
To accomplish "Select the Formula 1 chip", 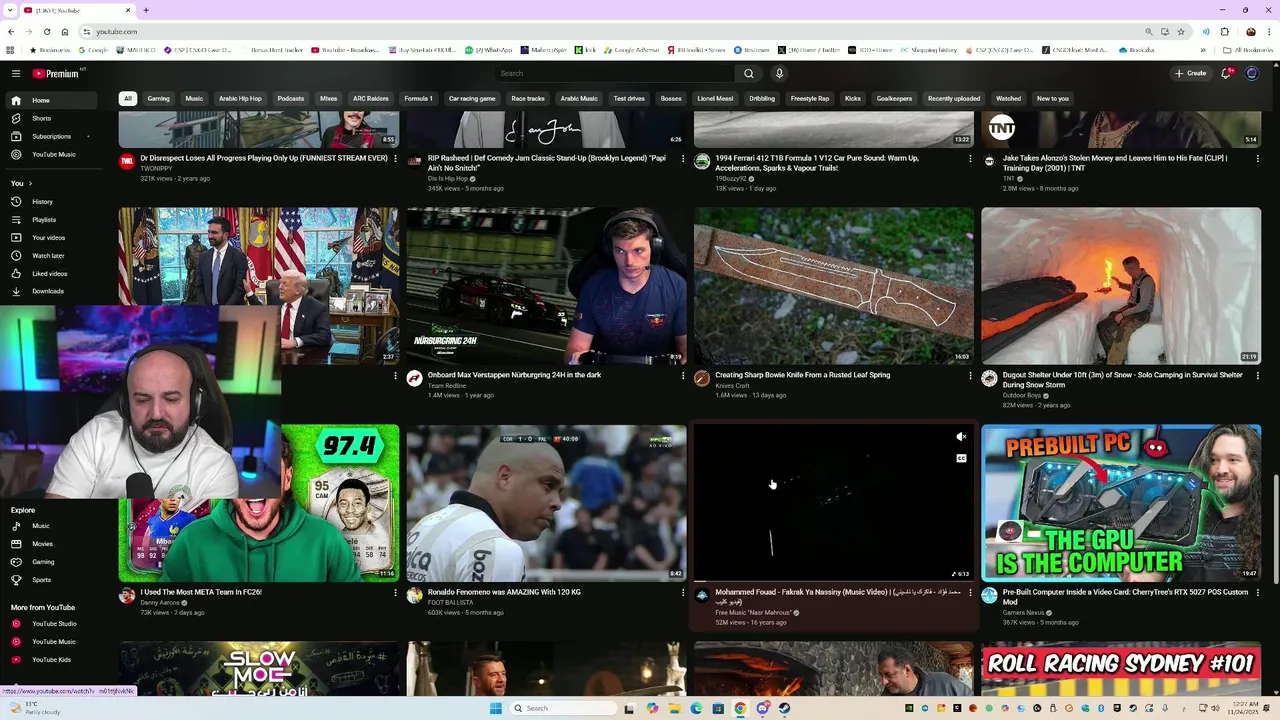I will click(x=418, y=99).
